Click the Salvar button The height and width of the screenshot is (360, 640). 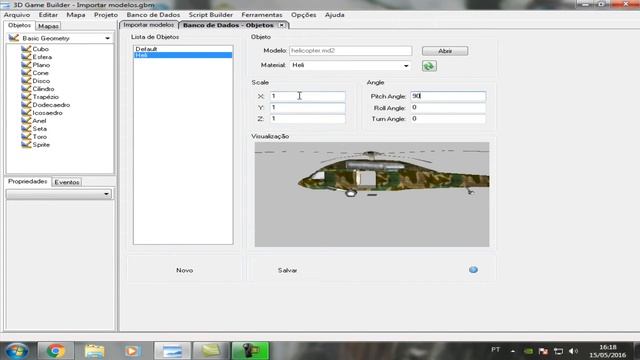pyautogui.click(x=287, y=270)
